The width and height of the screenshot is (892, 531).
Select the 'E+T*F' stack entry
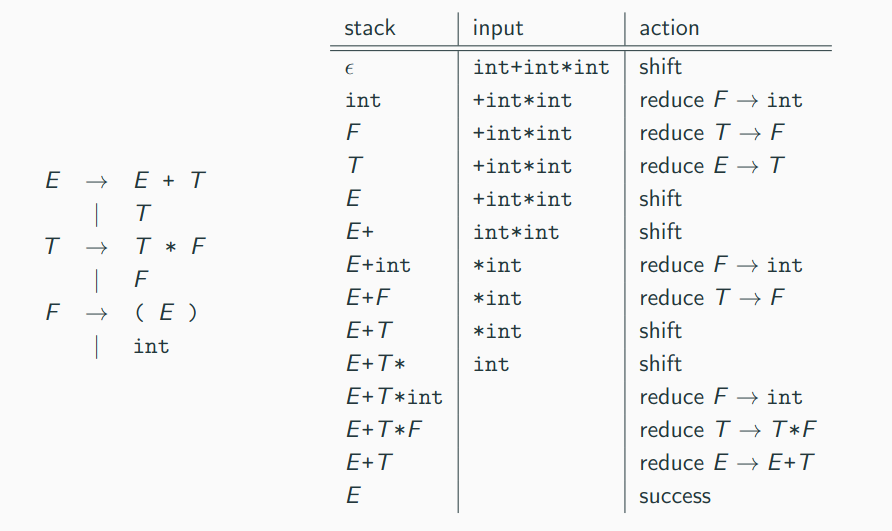[383, 430]
